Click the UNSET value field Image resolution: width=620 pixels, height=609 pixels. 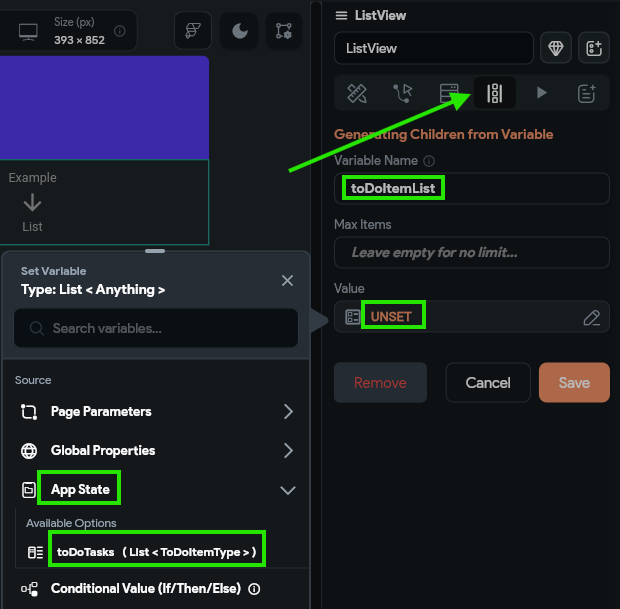click(x=472, y=317)
